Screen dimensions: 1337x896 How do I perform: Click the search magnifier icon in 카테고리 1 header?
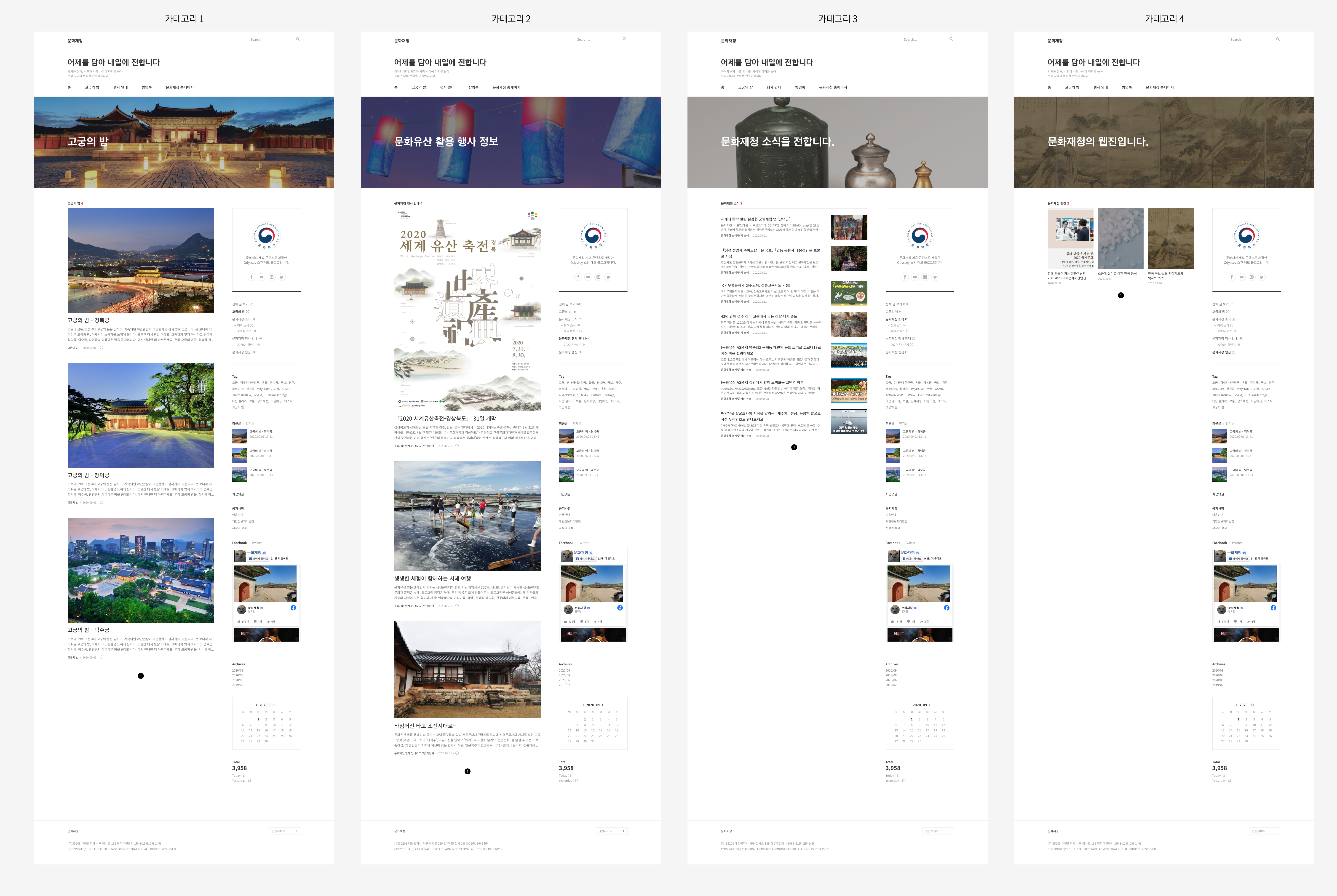click(x=298, y=39)
